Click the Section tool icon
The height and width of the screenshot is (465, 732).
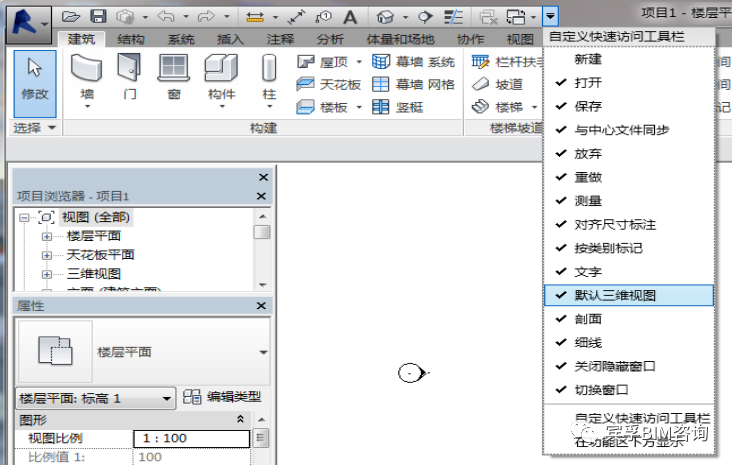tap(425, 18)
